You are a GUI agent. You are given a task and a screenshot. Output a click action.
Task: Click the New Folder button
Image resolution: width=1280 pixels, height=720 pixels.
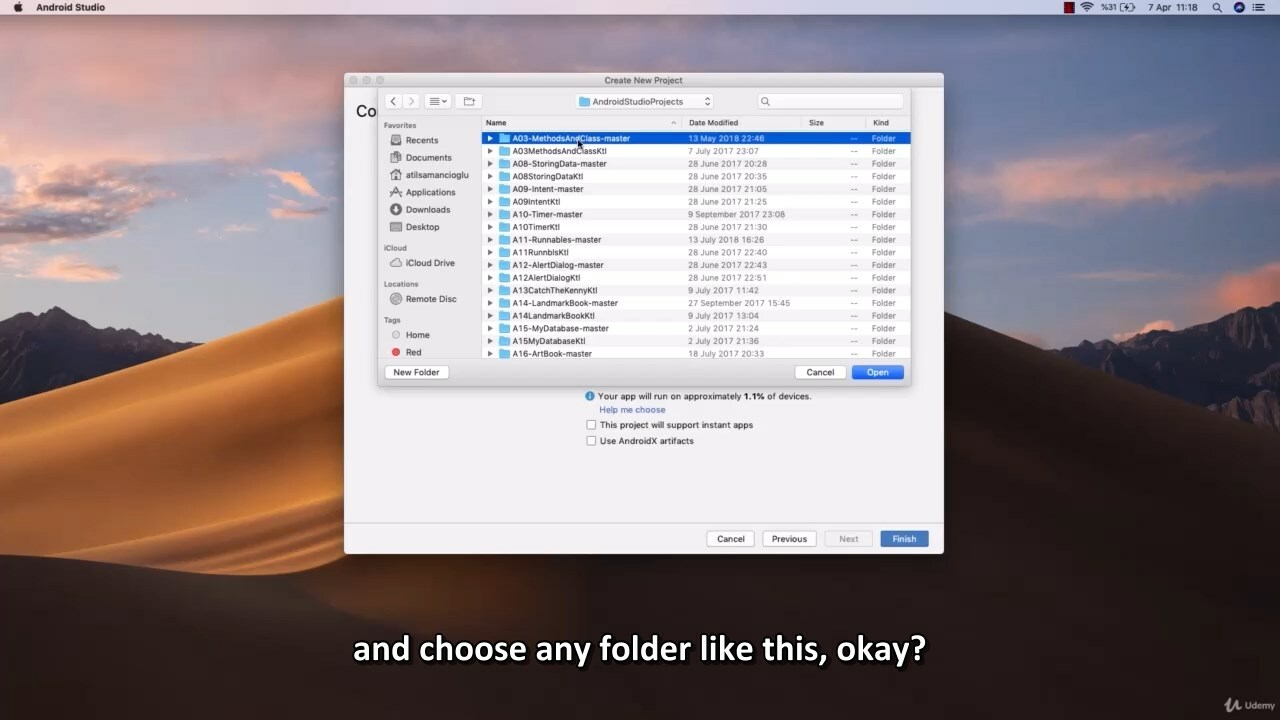[416, 372]
